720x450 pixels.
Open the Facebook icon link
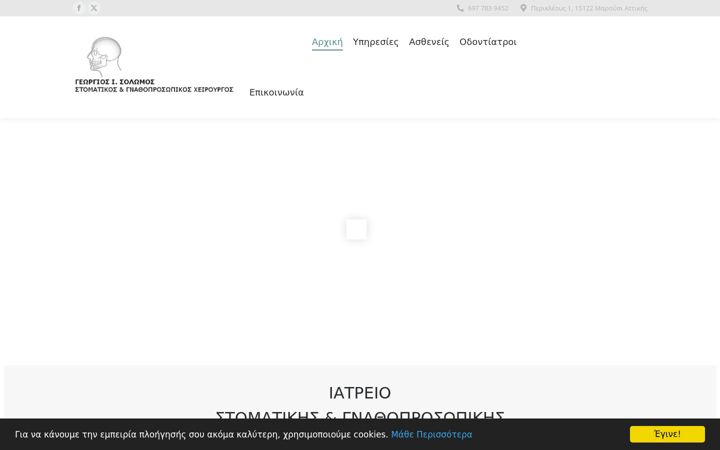click(79, 8)
